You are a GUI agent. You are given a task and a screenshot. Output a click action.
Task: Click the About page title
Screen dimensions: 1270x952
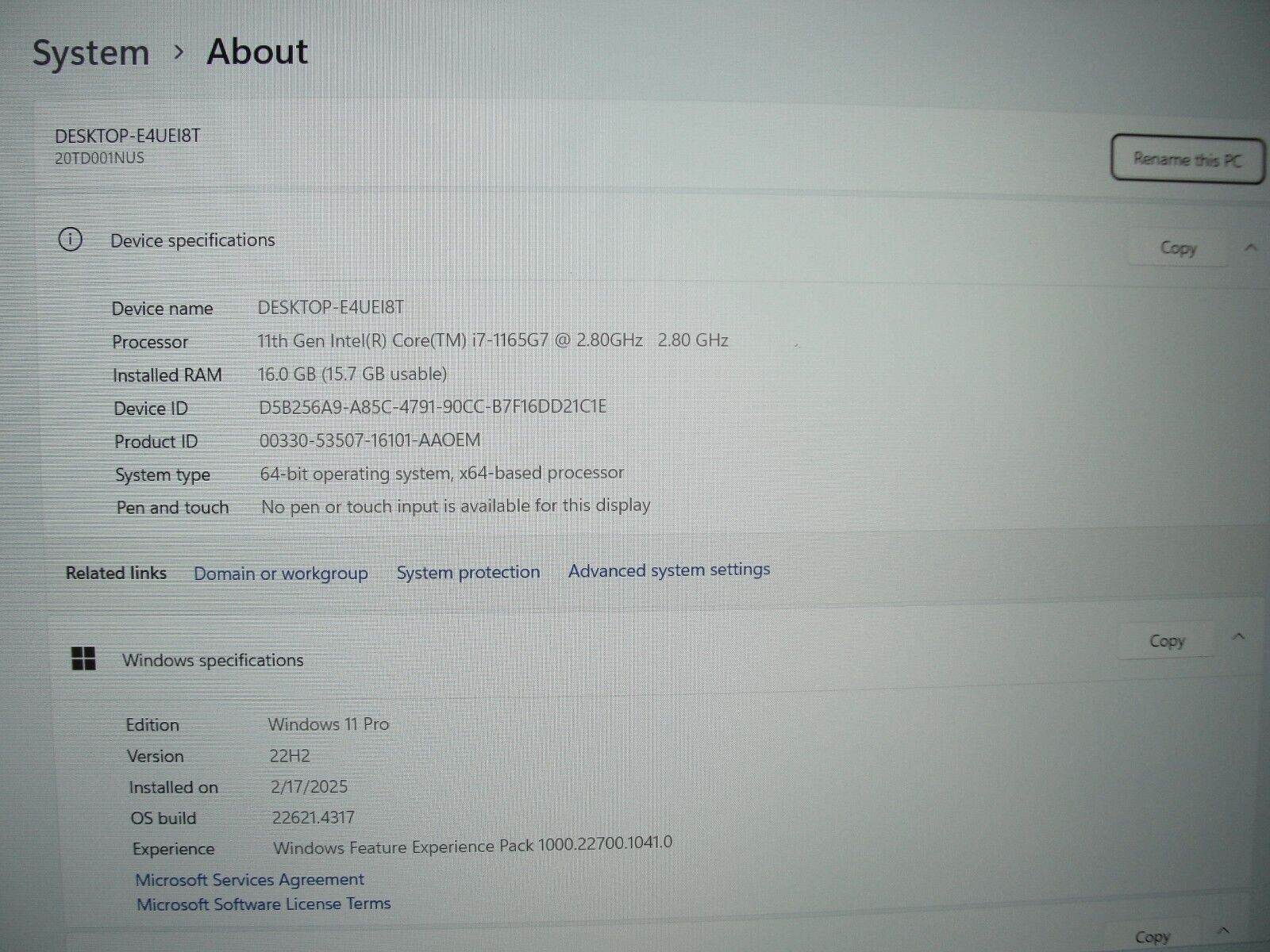pos(257,52)
